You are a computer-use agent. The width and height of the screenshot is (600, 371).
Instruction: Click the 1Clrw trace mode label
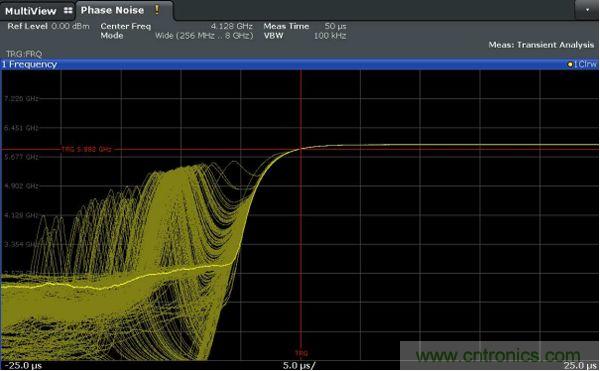585,65
